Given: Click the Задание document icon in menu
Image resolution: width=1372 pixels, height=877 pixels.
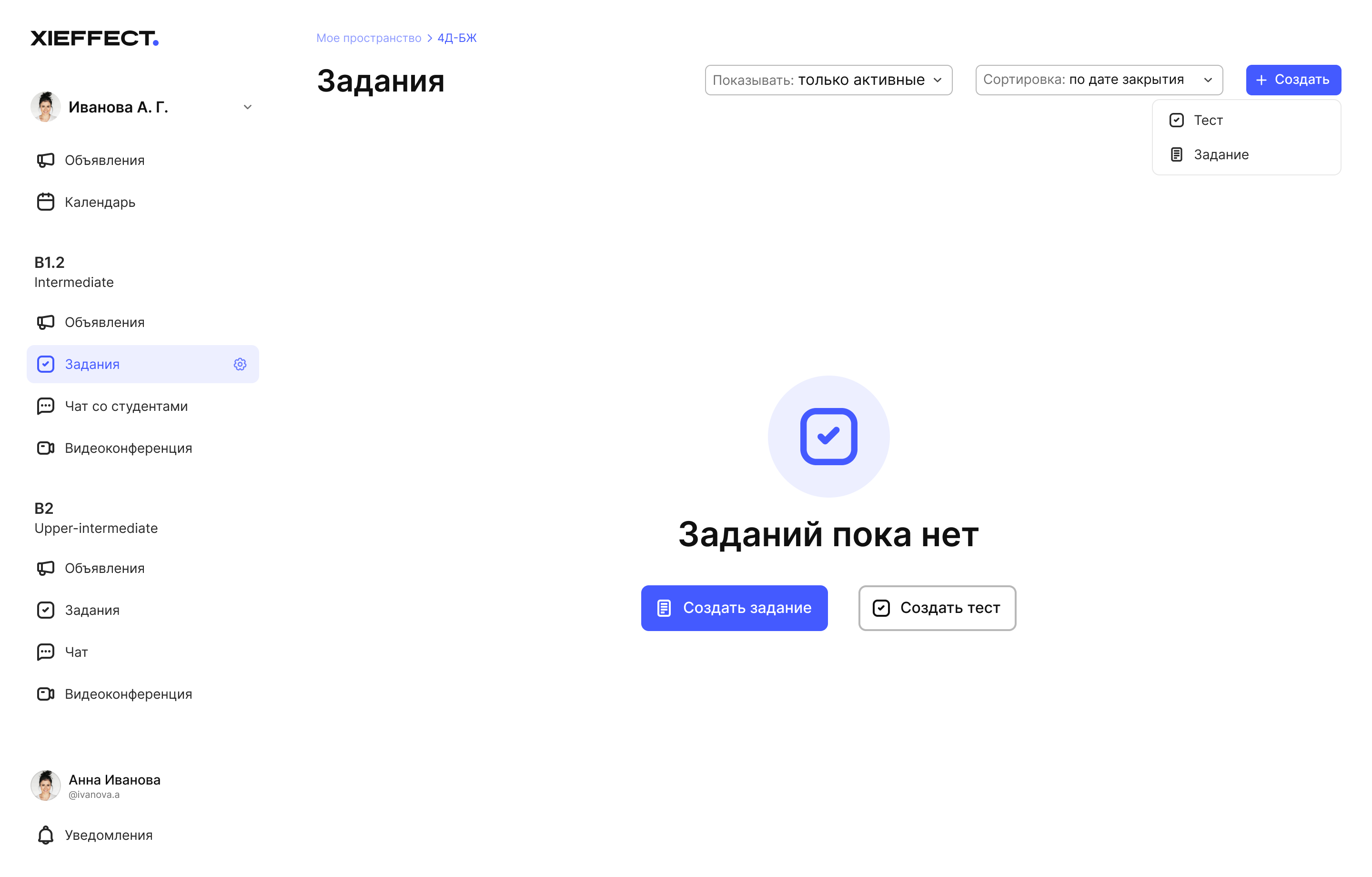Looking at the screenshot, I should click(1177, 154).
